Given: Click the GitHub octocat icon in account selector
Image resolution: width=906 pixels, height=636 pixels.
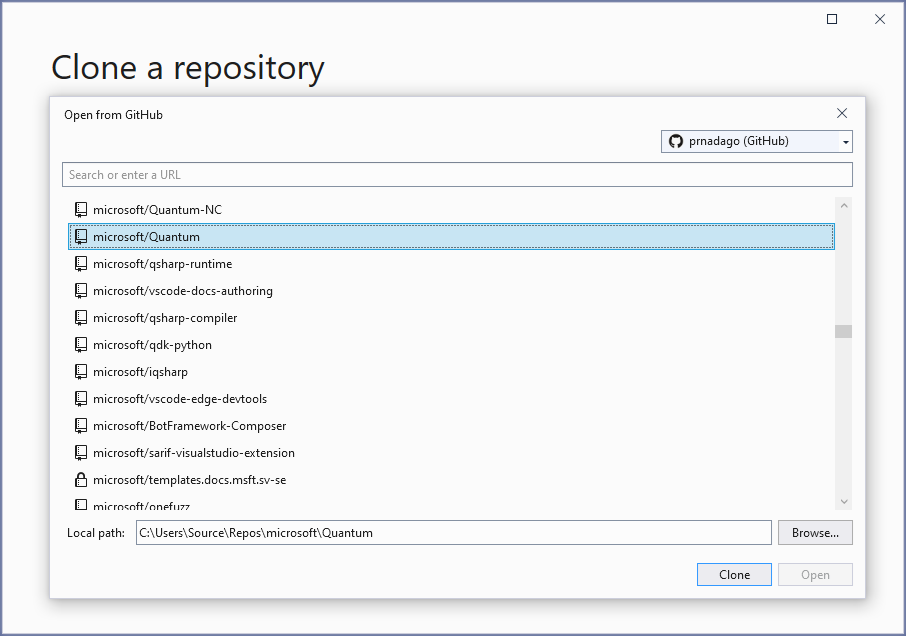Looking at the screenshot, I should pos(675,141).
